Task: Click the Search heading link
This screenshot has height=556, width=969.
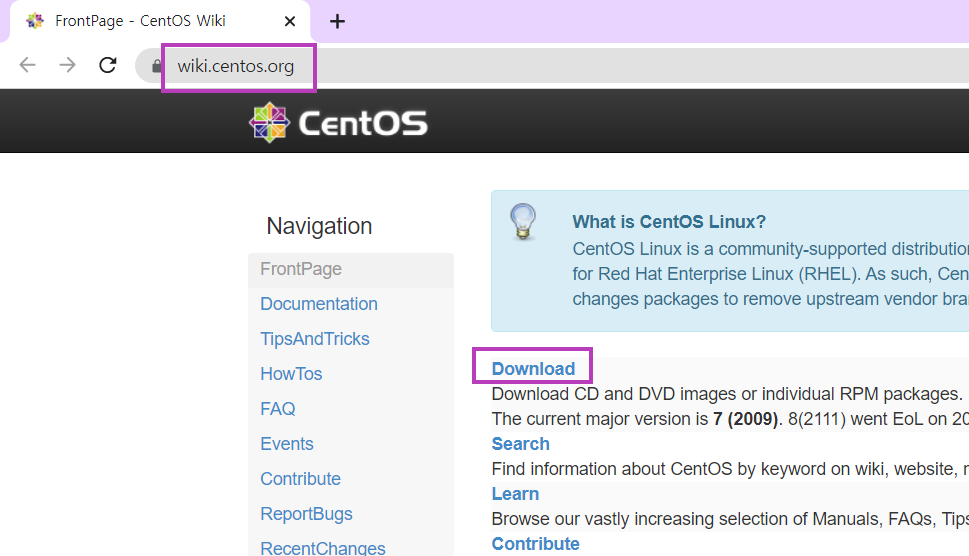Action: click(x=520, y=444)
